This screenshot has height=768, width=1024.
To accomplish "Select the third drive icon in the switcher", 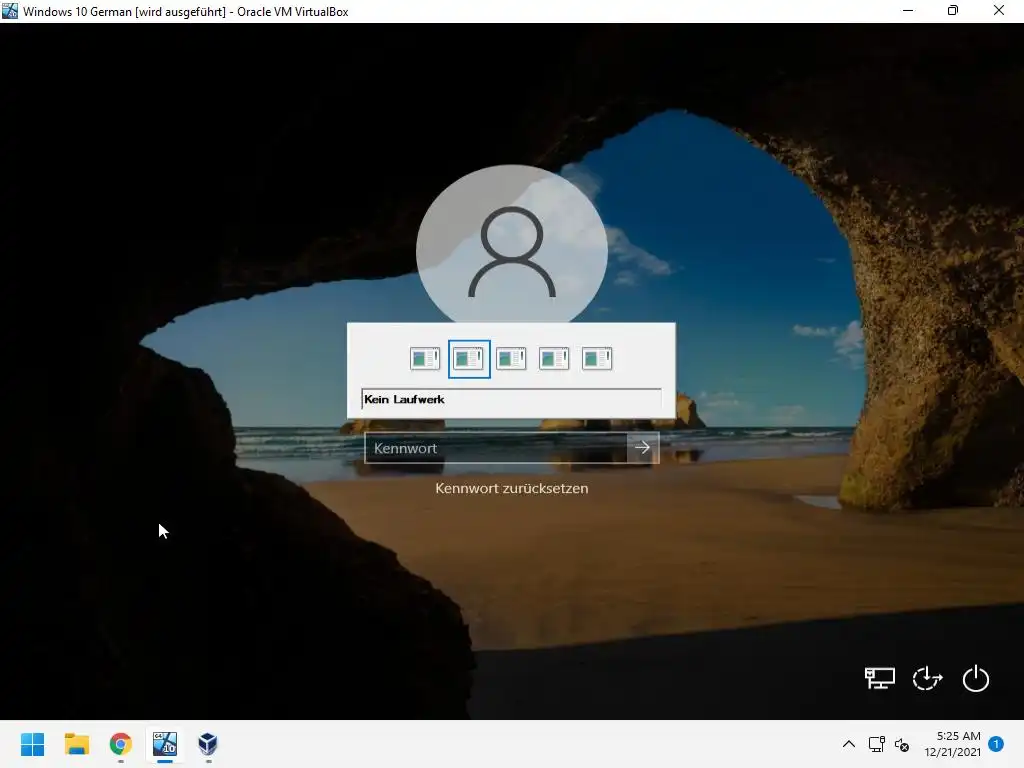I will click(511, 359).
